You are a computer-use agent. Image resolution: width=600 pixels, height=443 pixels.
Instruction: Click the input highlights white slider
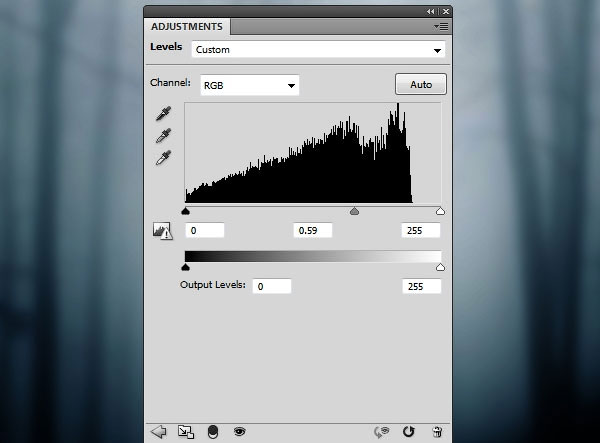pyautogui.click(x=440, y=211)
